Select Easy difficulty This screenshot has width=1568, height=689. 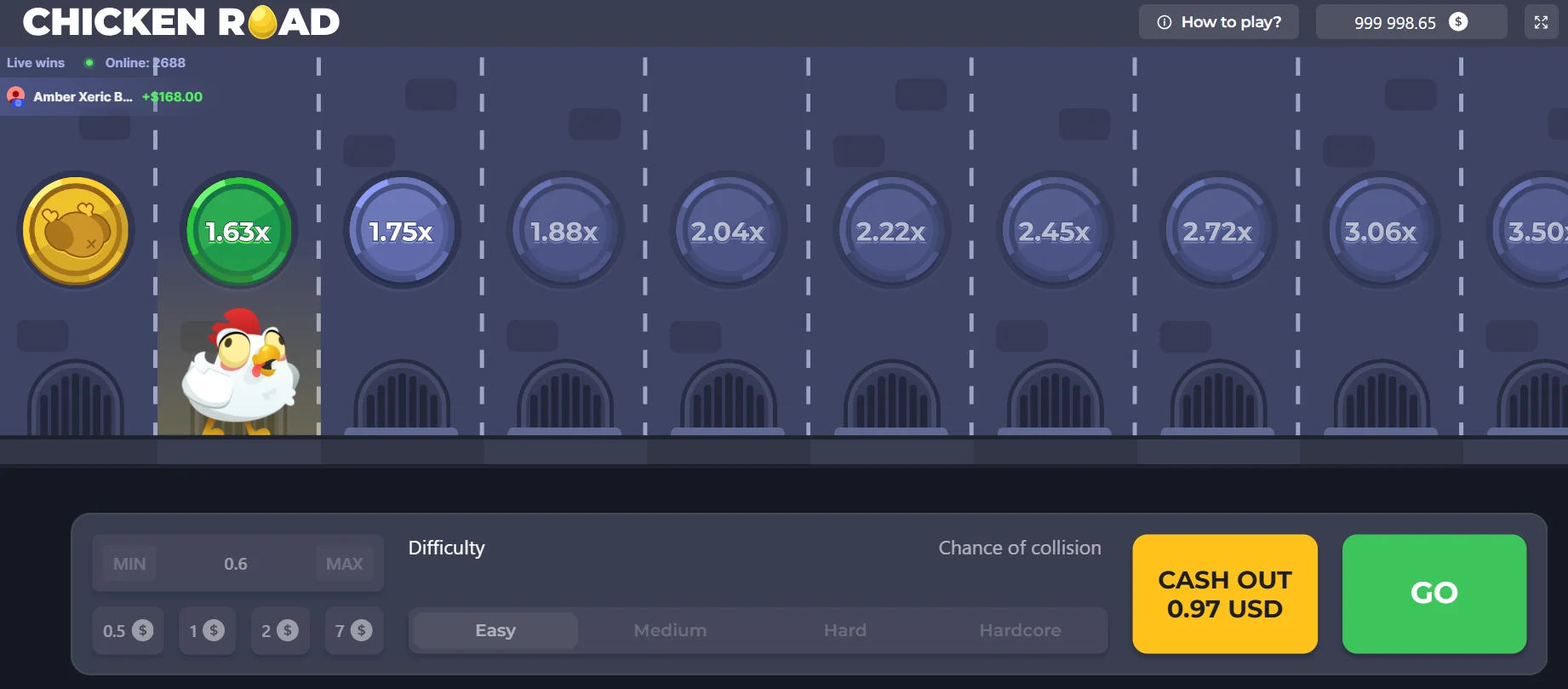pos(495,630)
